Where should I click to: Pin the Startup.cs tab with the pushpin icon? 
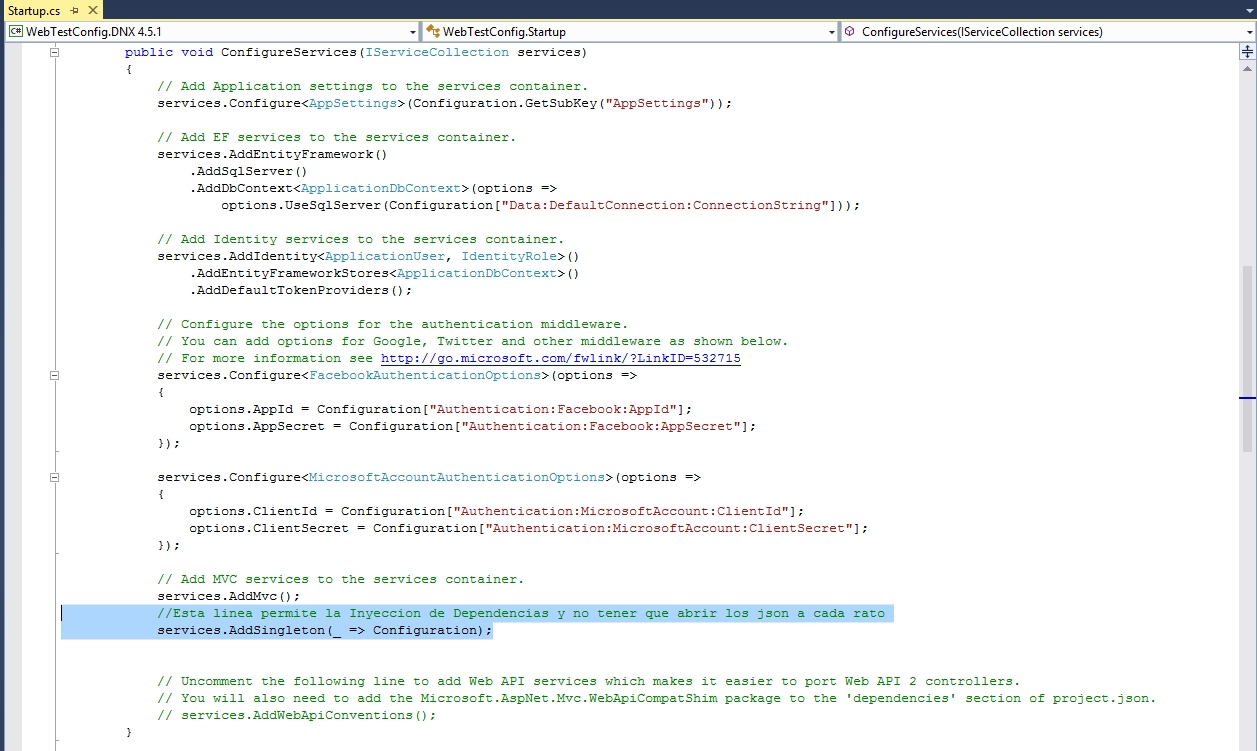point(74,9)
